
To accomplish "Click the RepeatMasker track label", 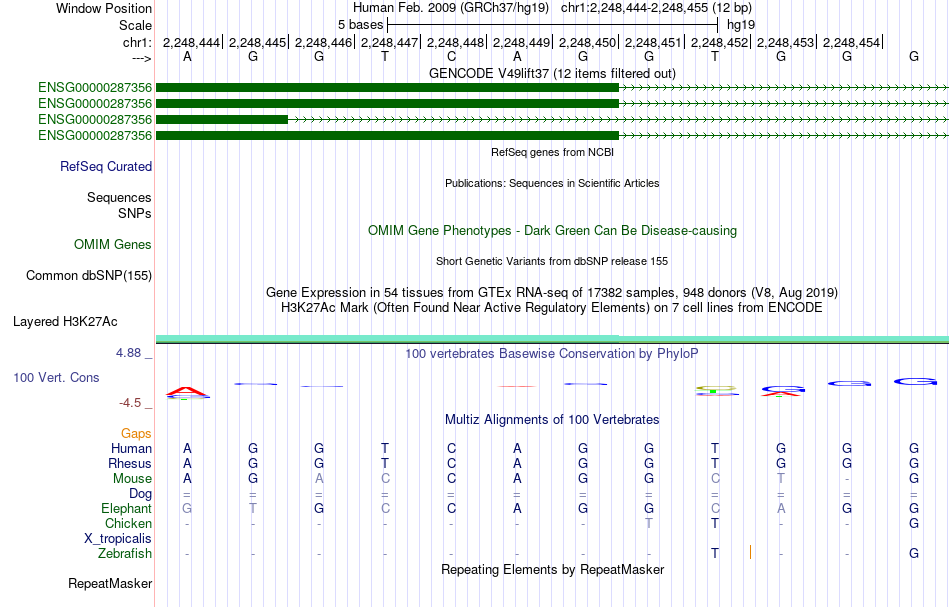I will point(110,583).
